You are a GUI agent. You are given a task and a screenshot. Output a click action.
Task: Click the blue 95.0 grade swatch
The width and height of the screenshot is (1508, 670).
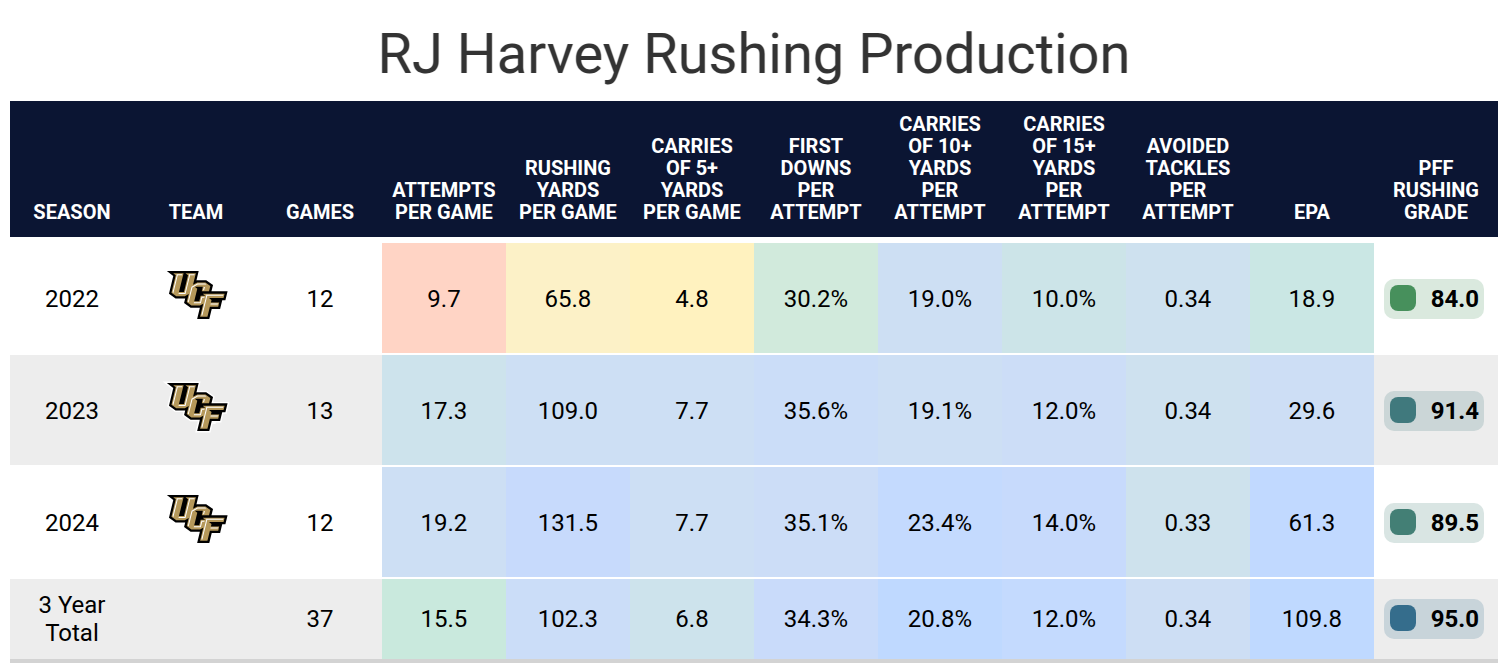(x=1403, y=619)
